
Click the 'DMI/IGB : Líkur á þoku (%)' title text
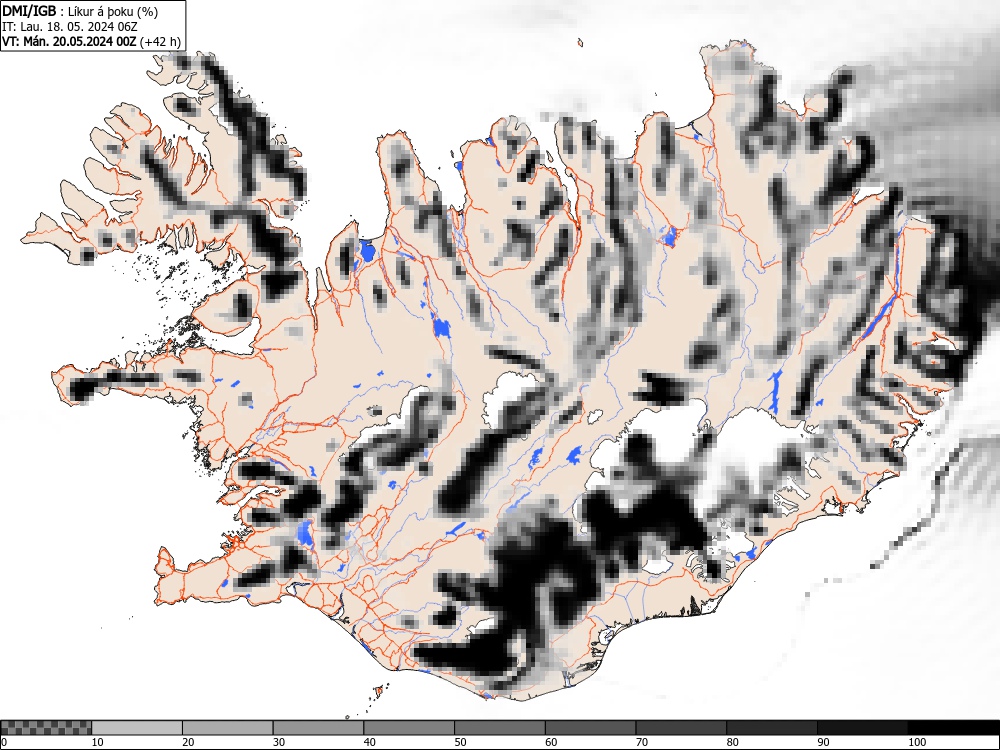(x=80, y=11)
